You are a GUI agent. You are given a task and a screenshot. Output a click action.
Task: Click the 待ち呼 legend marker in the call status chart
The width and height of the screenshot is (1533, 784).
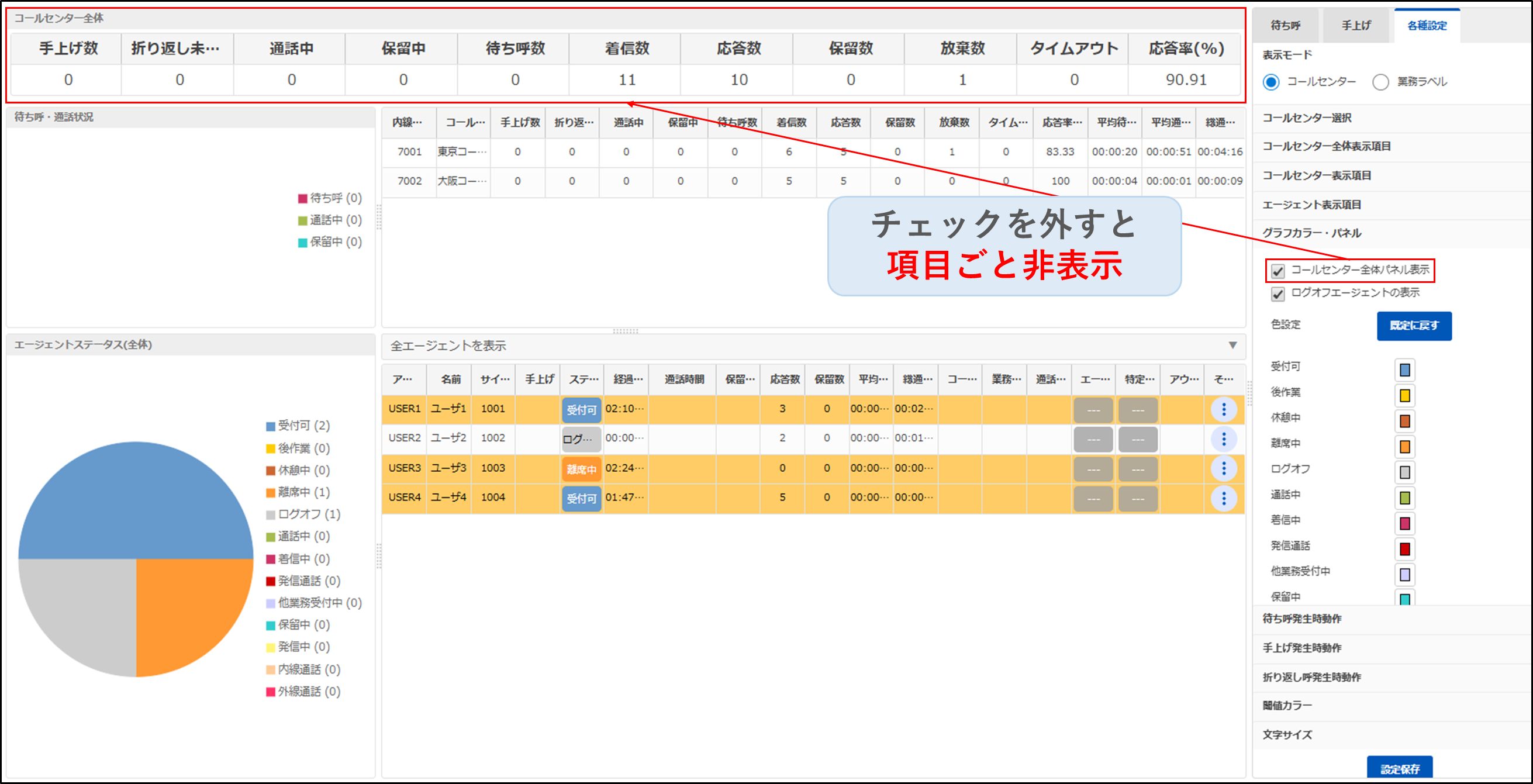[x=302, y=198]
